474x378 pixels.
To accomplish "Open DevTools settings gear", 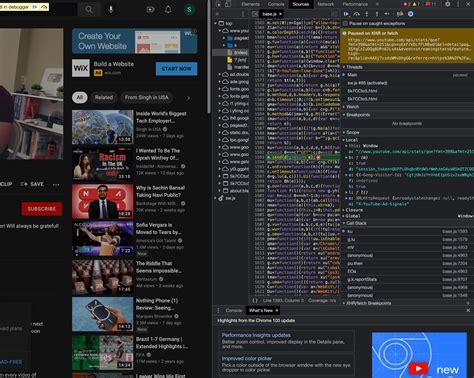I will 448,4.
